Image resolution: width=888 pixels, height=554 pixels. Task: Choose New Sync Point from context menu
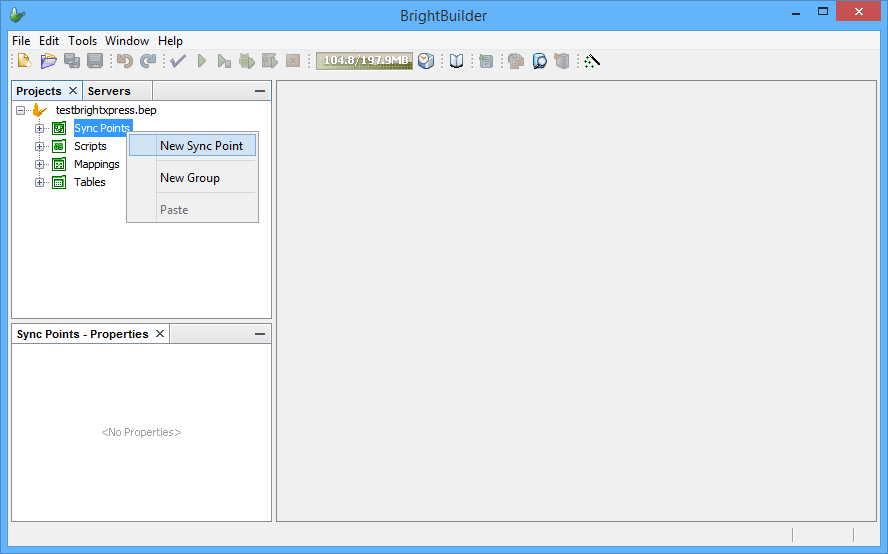[x=201, y=146]
